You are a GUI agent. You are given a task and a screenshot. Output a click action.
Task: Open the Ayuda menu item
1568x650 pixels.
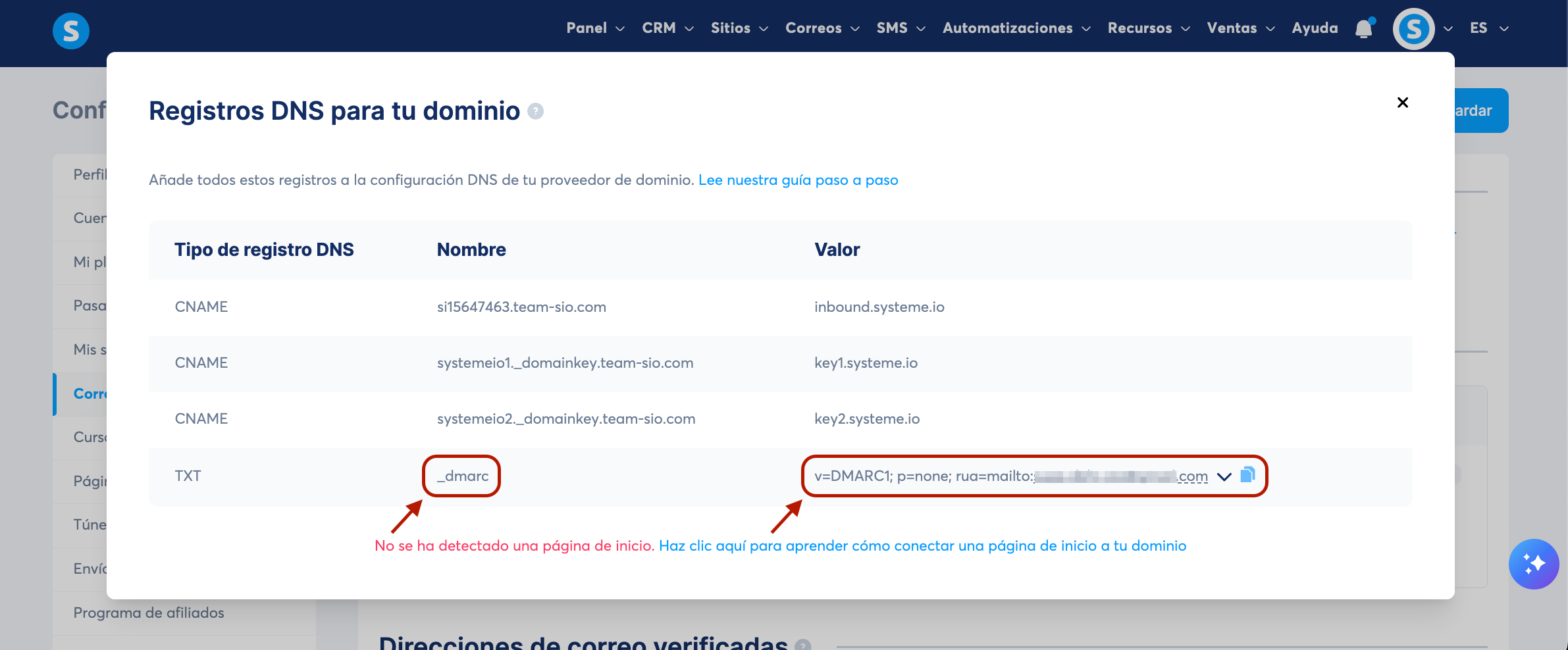click(1315, 28)
